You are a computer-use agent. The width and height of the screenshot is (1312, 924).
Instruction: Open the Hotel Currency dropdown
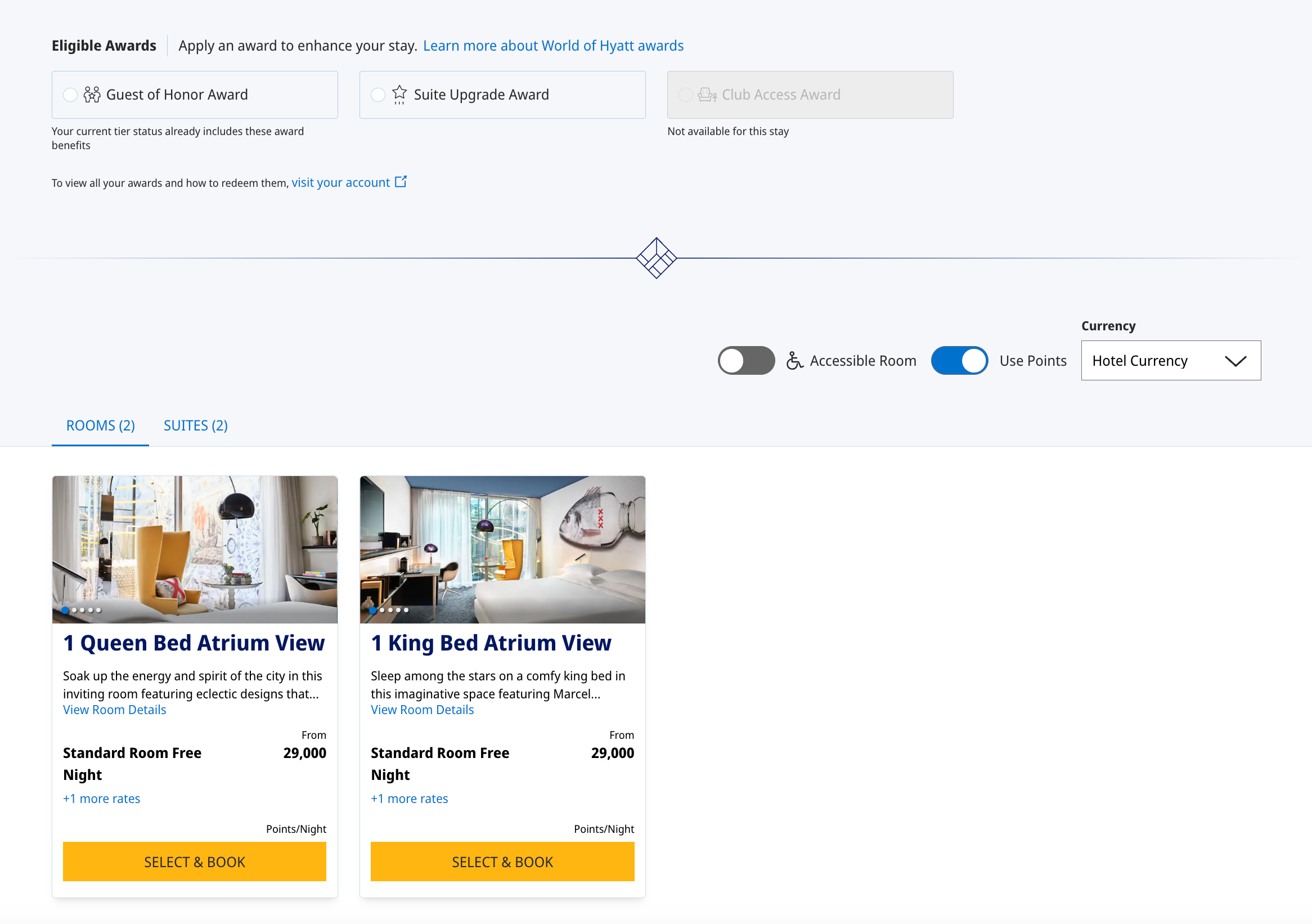tap(1170, 361)
